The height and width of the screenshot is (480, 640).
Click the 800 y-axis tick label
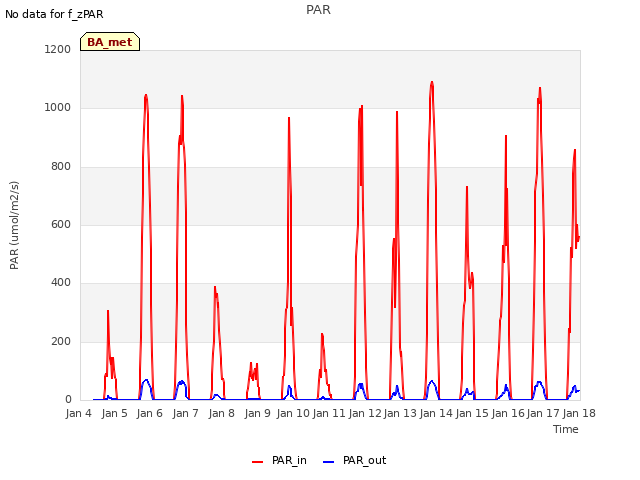click(x=61, y=167)
